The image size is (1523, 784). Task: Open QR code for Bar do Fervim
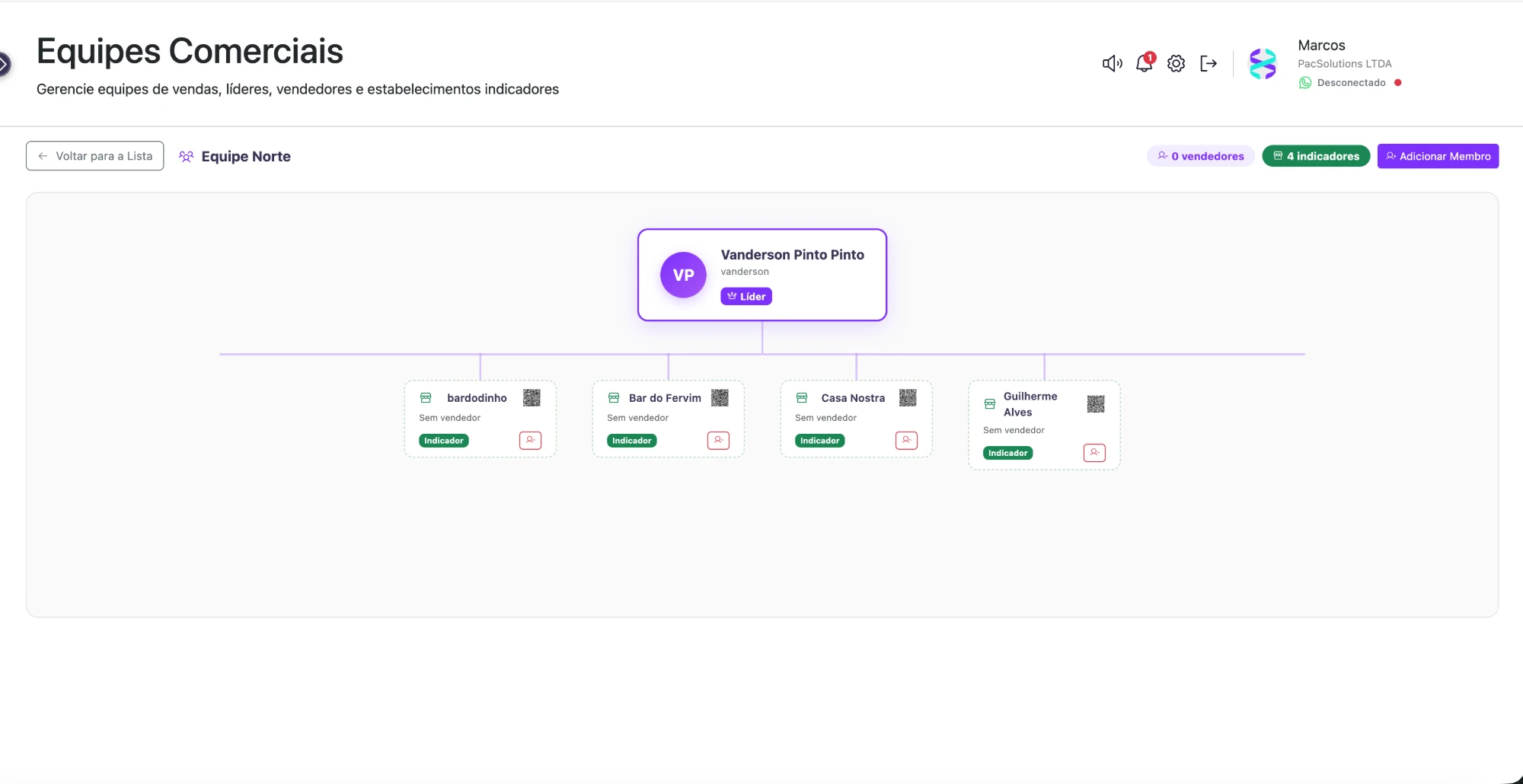(720, 397)
